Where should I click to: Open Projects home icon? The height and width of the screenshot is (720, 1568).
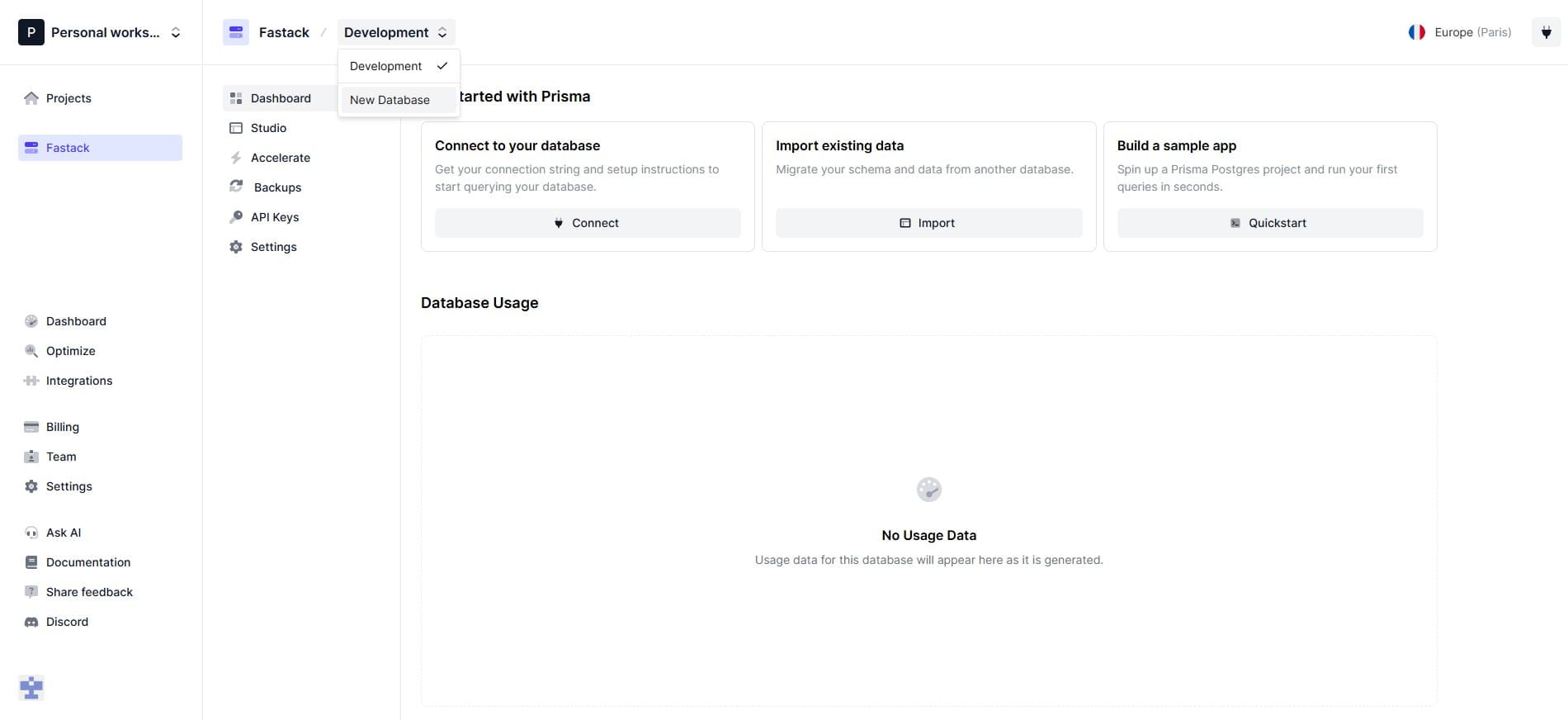pos(31,98)
